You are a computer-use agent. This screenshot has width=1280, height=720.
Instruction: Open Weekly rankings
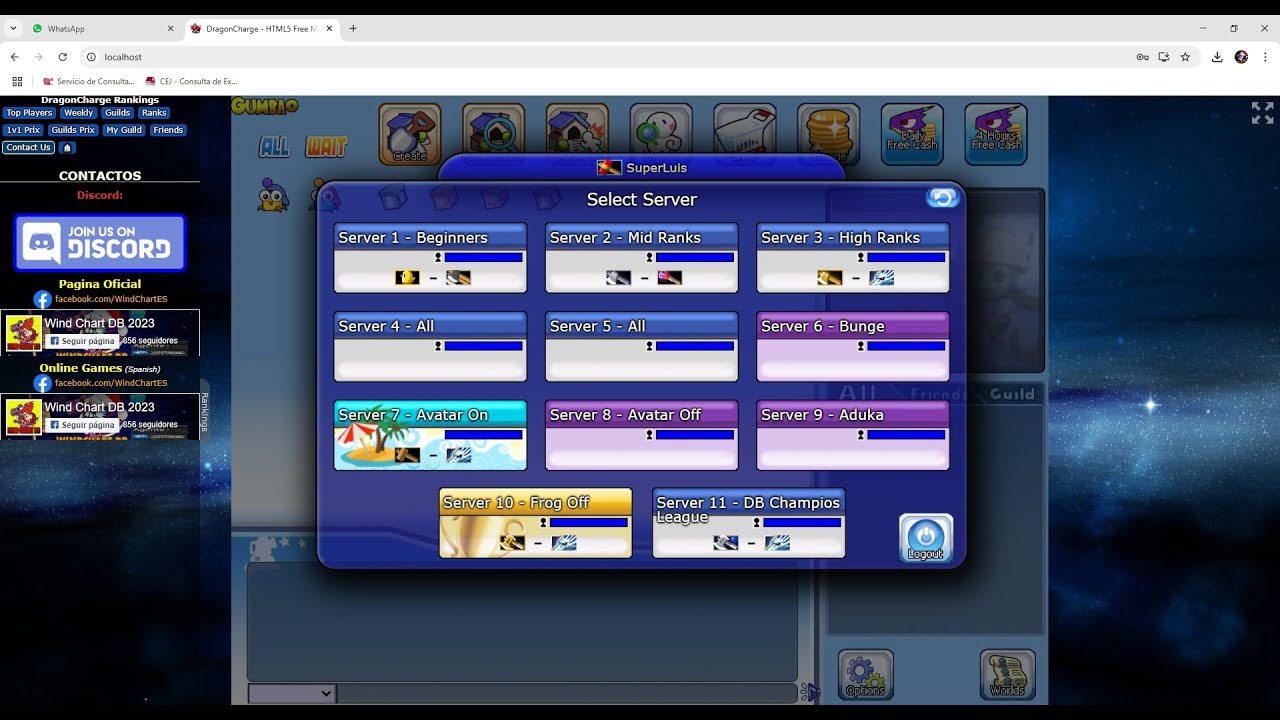coord(79,113)
